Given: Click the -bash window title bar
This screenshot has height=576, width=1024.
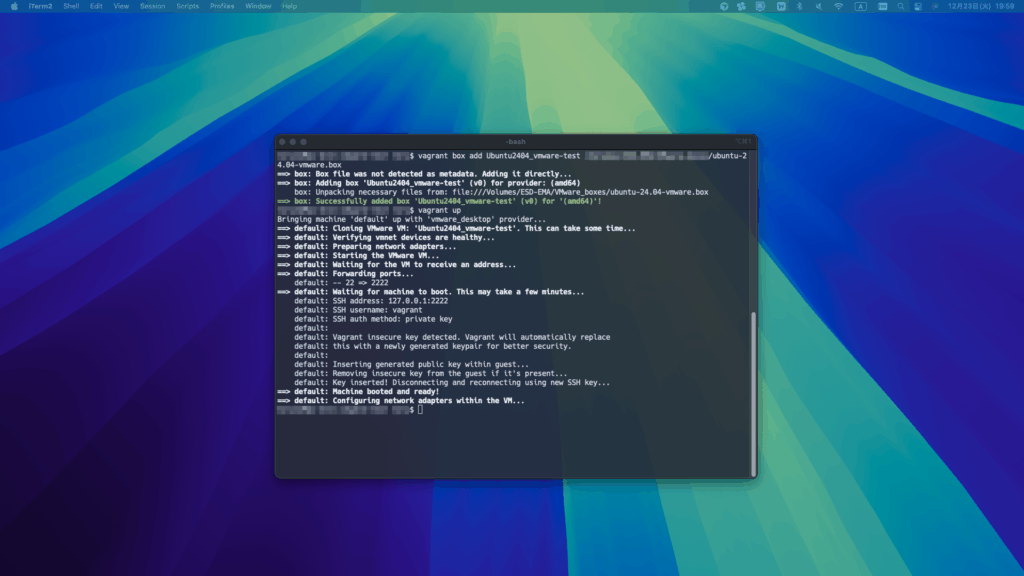Looking at the screenshot, I should pyautogui.click(x=516, y=142).
